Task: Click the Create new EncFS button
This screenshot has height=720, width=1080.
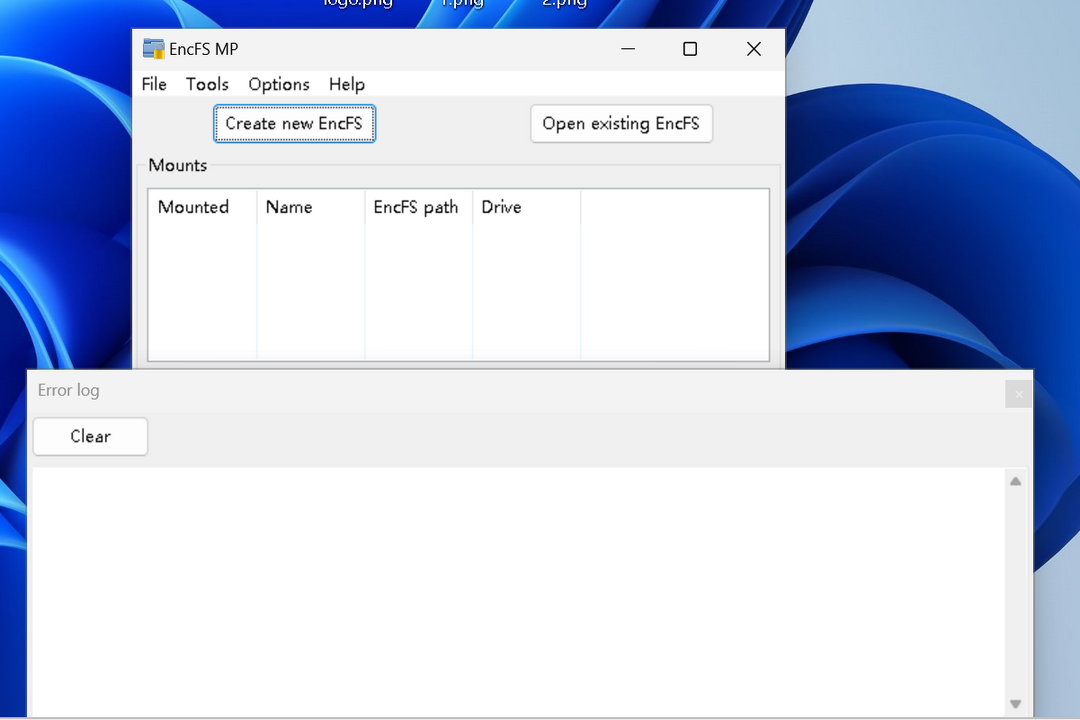Action: (294, 123)
